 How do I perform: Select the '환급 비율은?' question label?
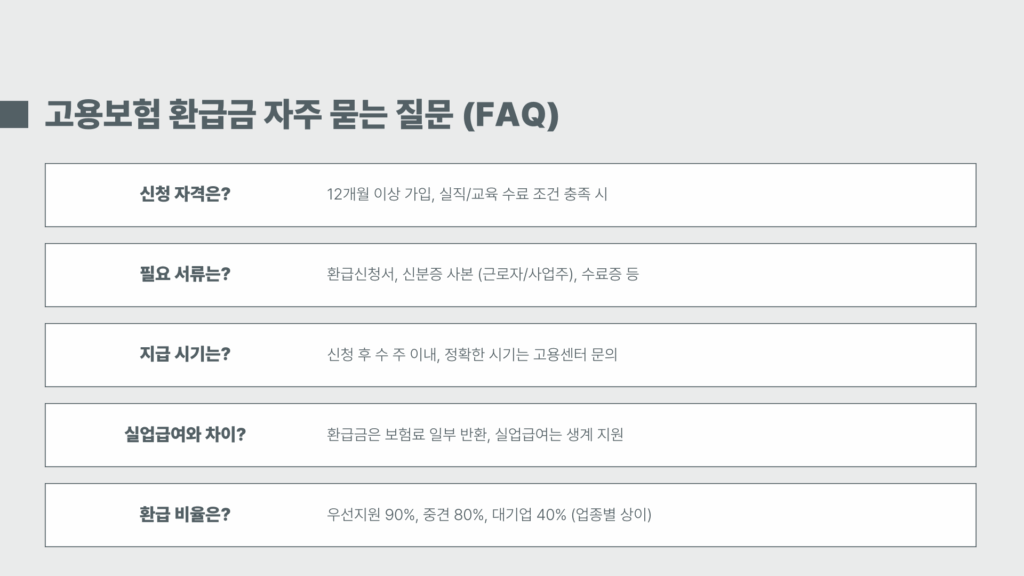click(185, 515)
